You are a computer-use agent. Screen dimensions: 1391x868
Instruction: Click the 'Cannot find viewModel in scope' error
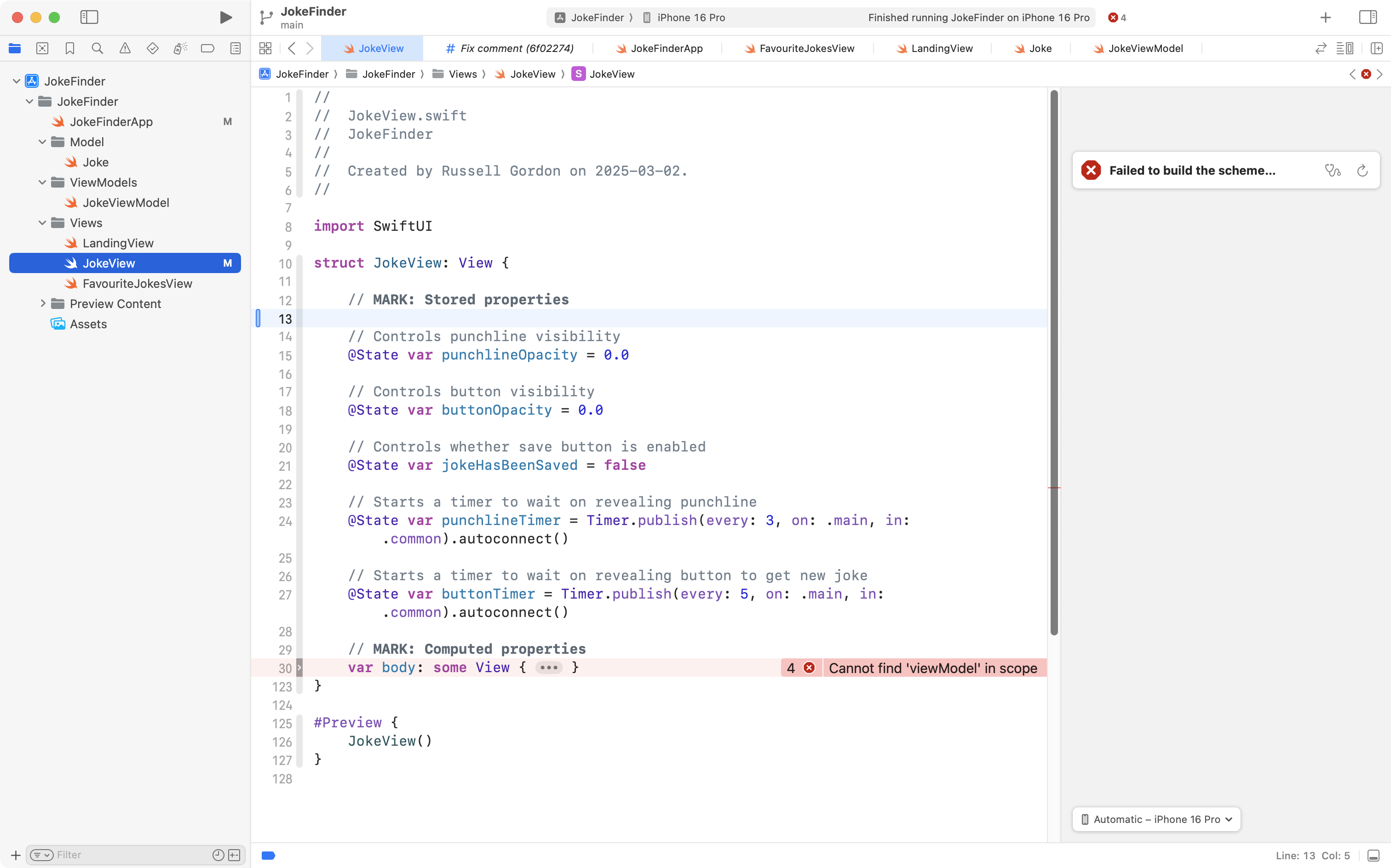[932, 668]
